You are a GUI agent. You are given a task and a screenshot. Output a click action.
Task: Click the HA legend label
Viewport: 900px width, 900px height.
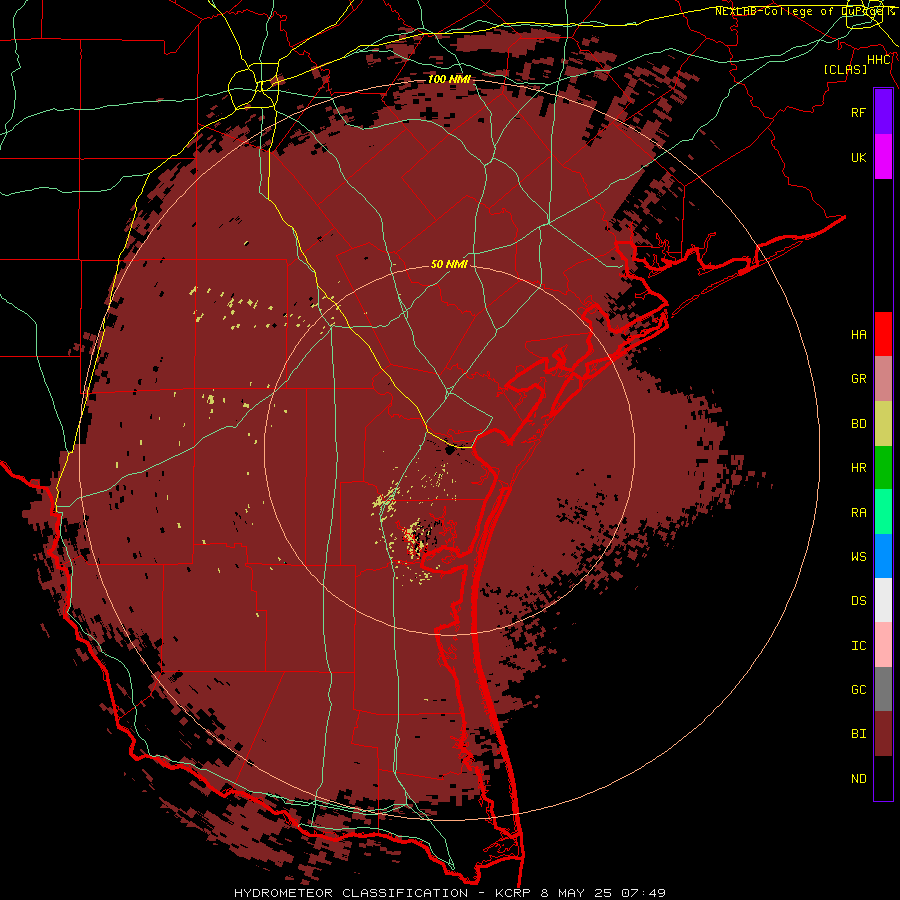(858, 335)
